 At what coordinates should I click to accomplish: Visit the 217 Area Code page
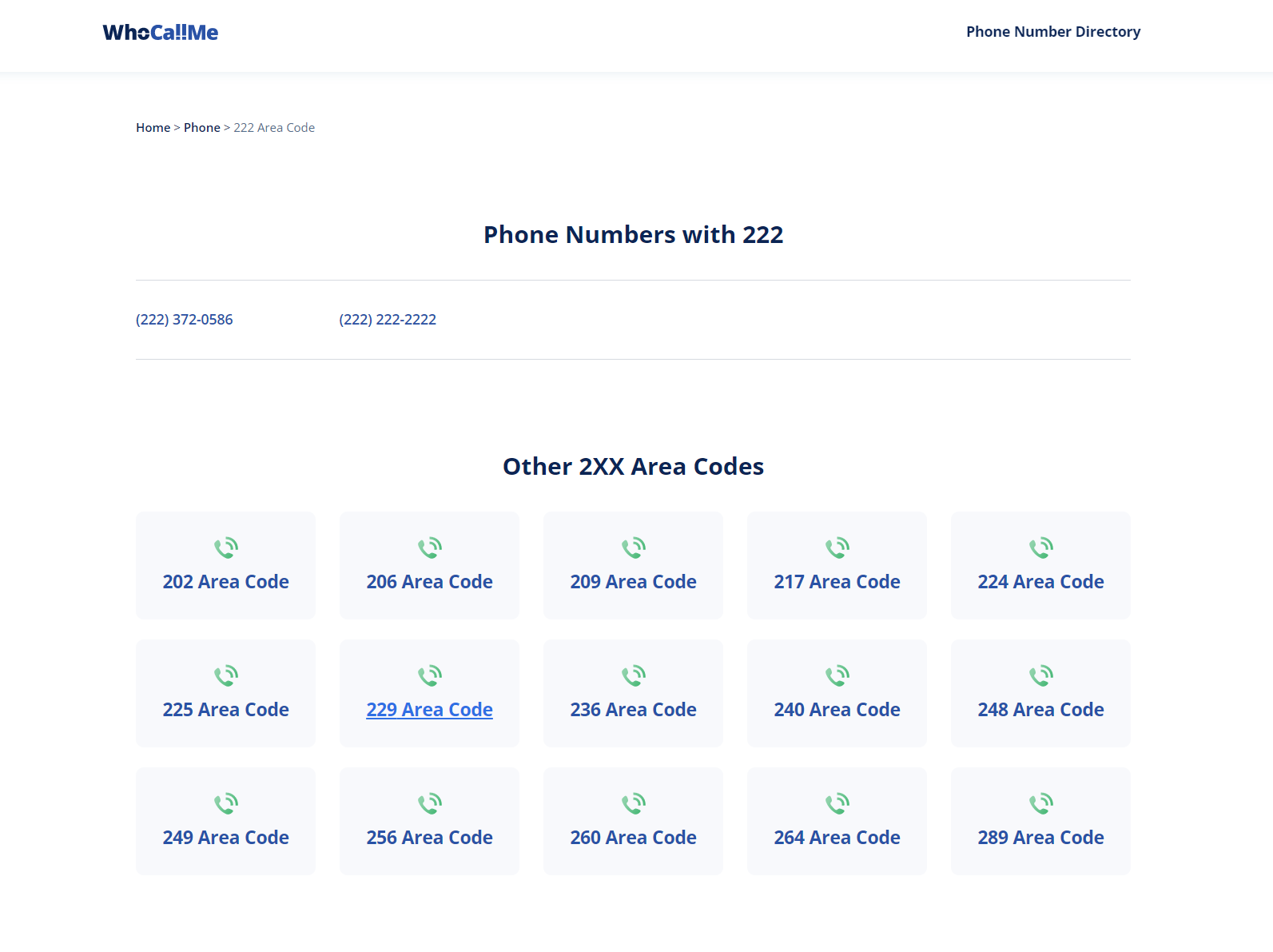point(837,582)
